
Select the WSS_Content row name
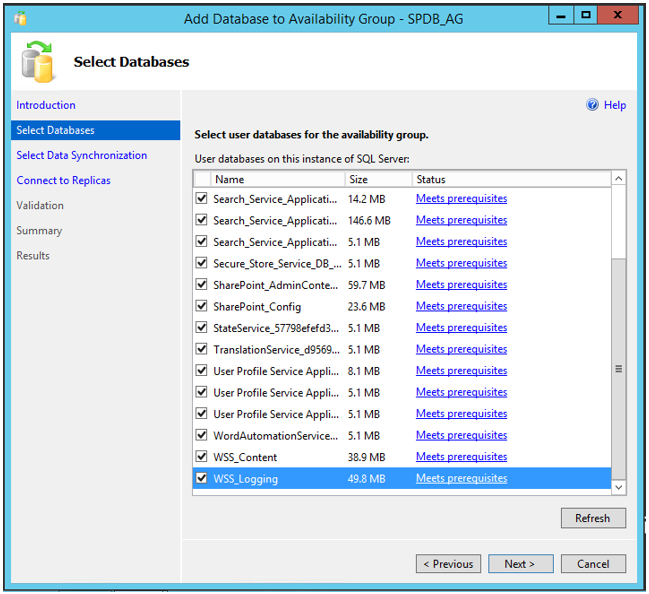coord(245,457)
